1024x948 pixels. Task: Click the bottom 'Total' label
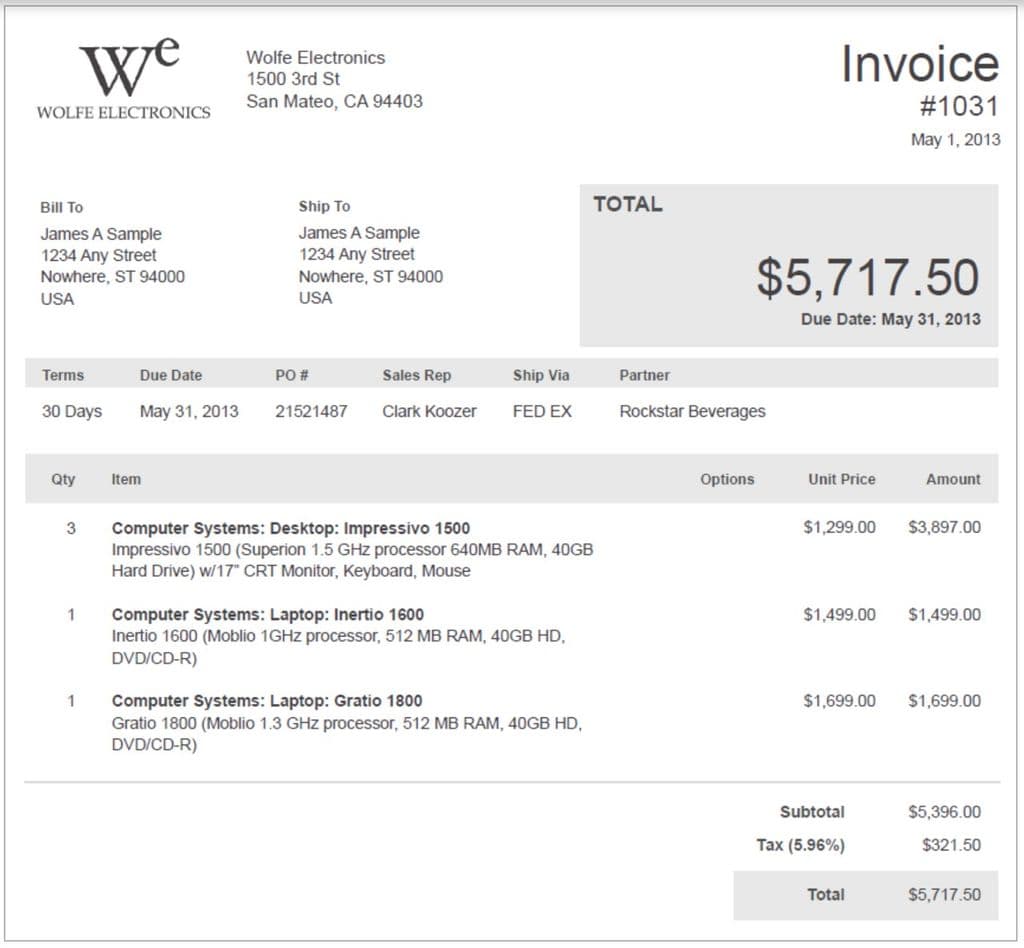coord(825,895)
